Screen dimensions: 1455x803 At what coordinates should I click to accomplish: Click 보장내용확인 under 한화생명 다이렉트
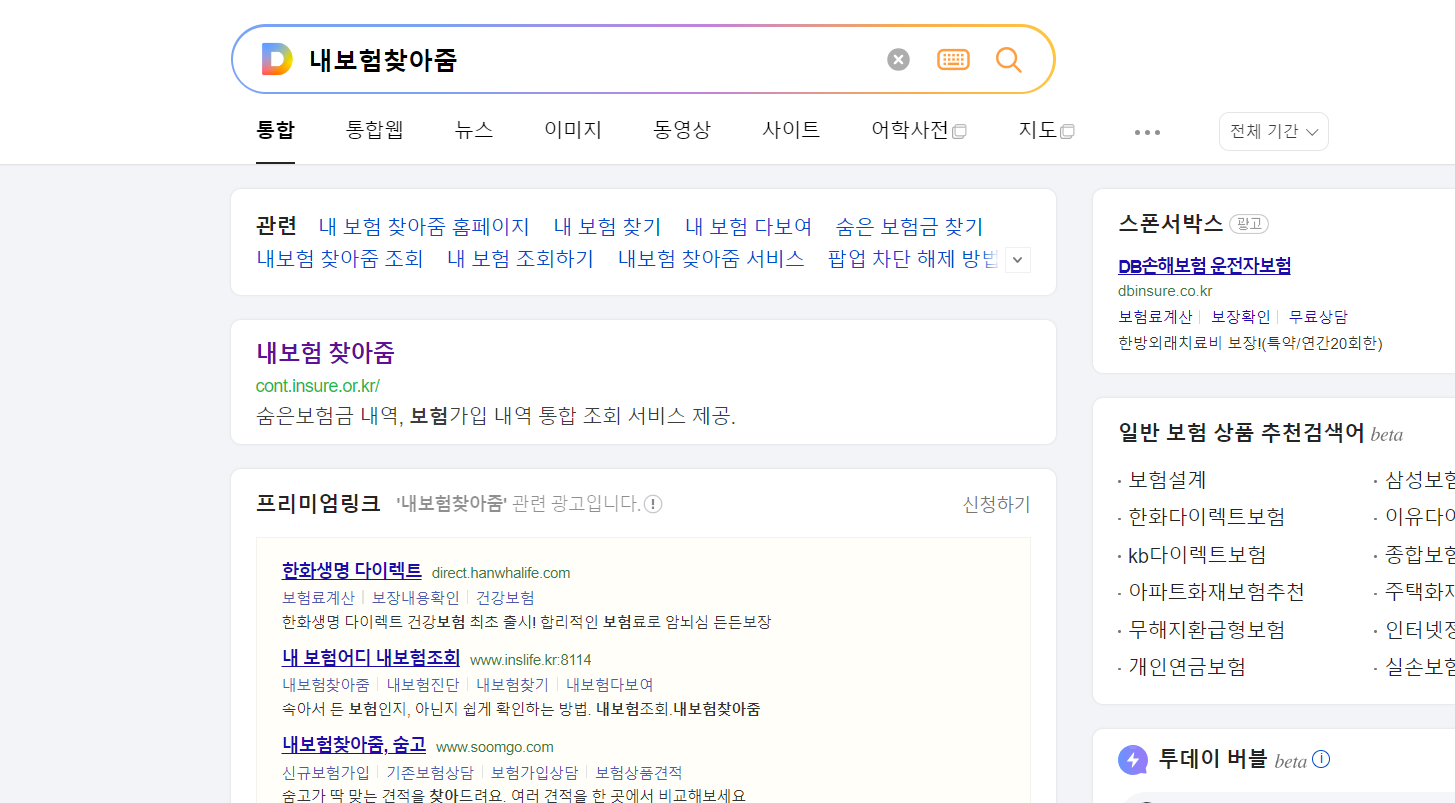click(x=416, y=598)
